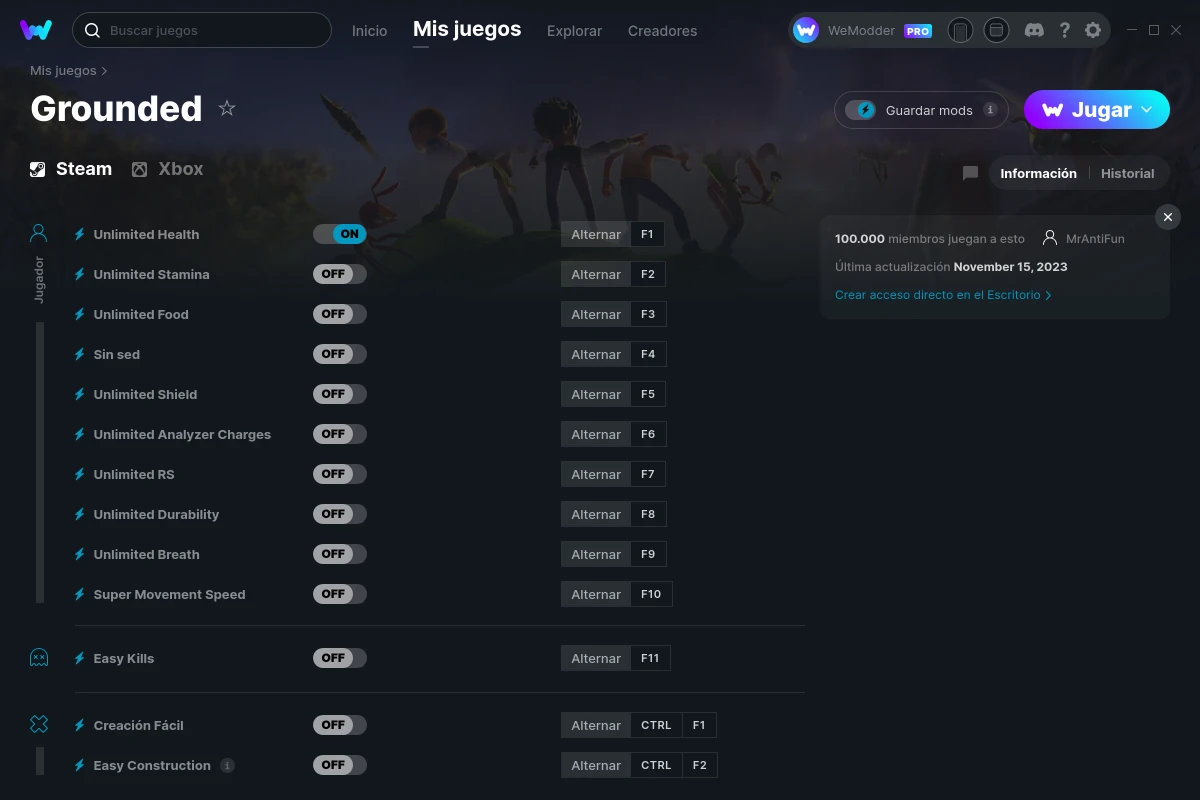1200x800 pixels.
Task: Select the crafting category icon
Action: click(39, 724)
